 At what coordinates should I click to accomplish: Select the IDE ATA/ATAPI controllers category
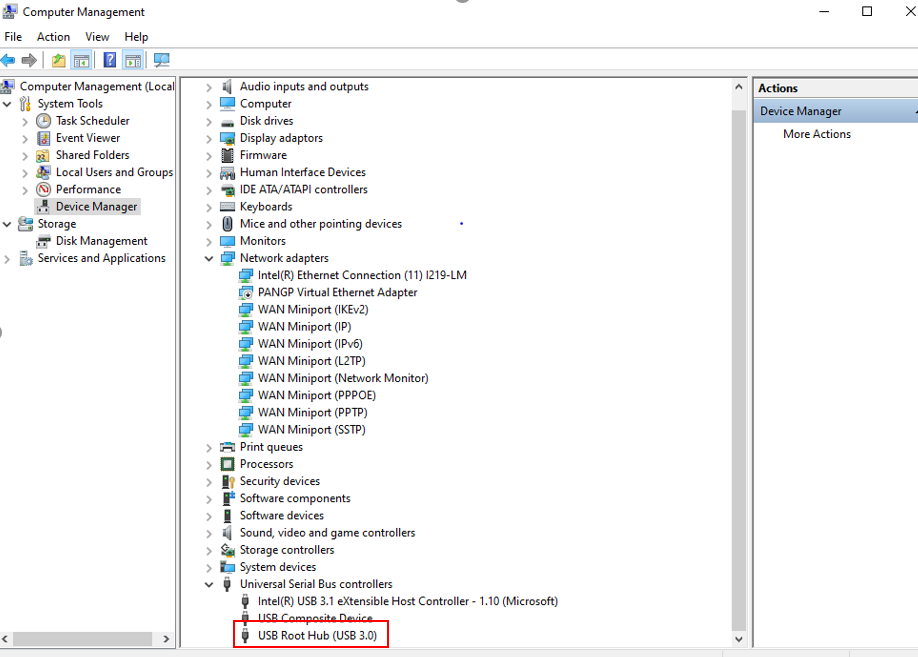pos(303,190)
